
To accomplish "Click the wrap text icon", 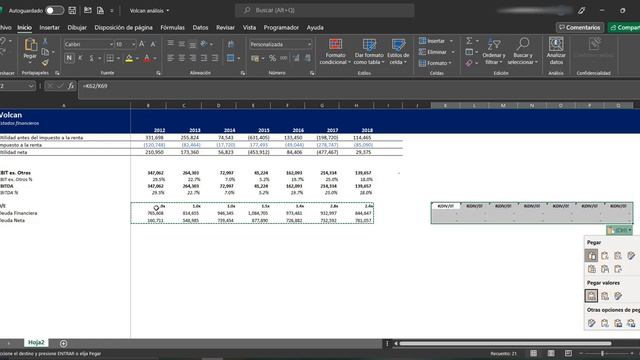I will (x=231, y=44).
